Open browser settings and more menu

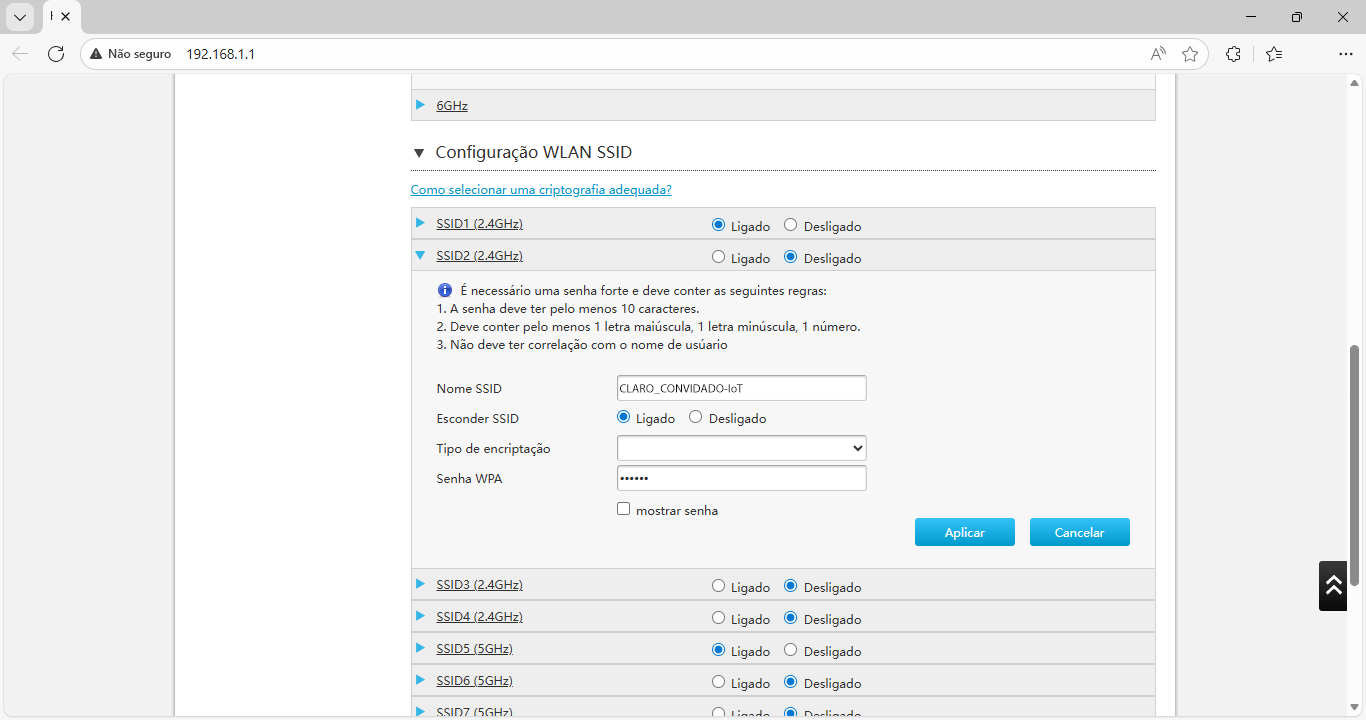tap(1345, 54)
